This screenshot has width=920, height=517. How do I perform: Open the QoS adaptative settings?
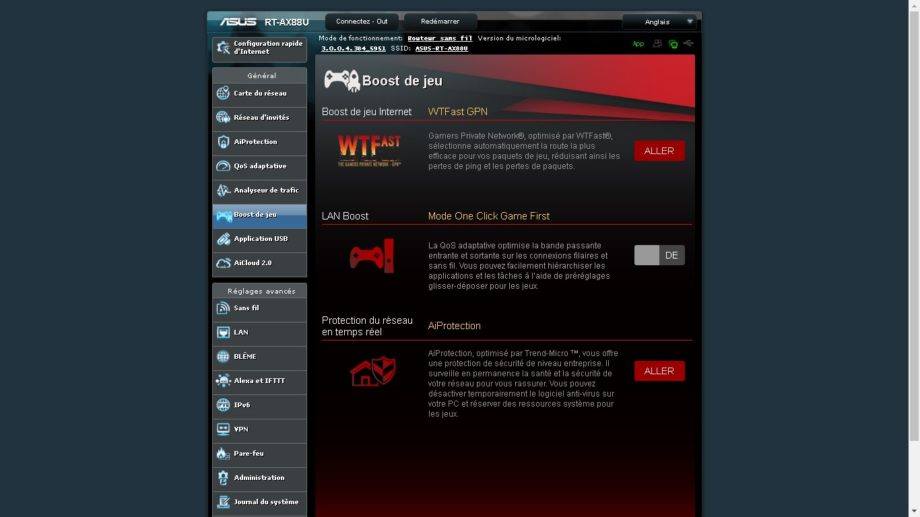pos(259,166)
